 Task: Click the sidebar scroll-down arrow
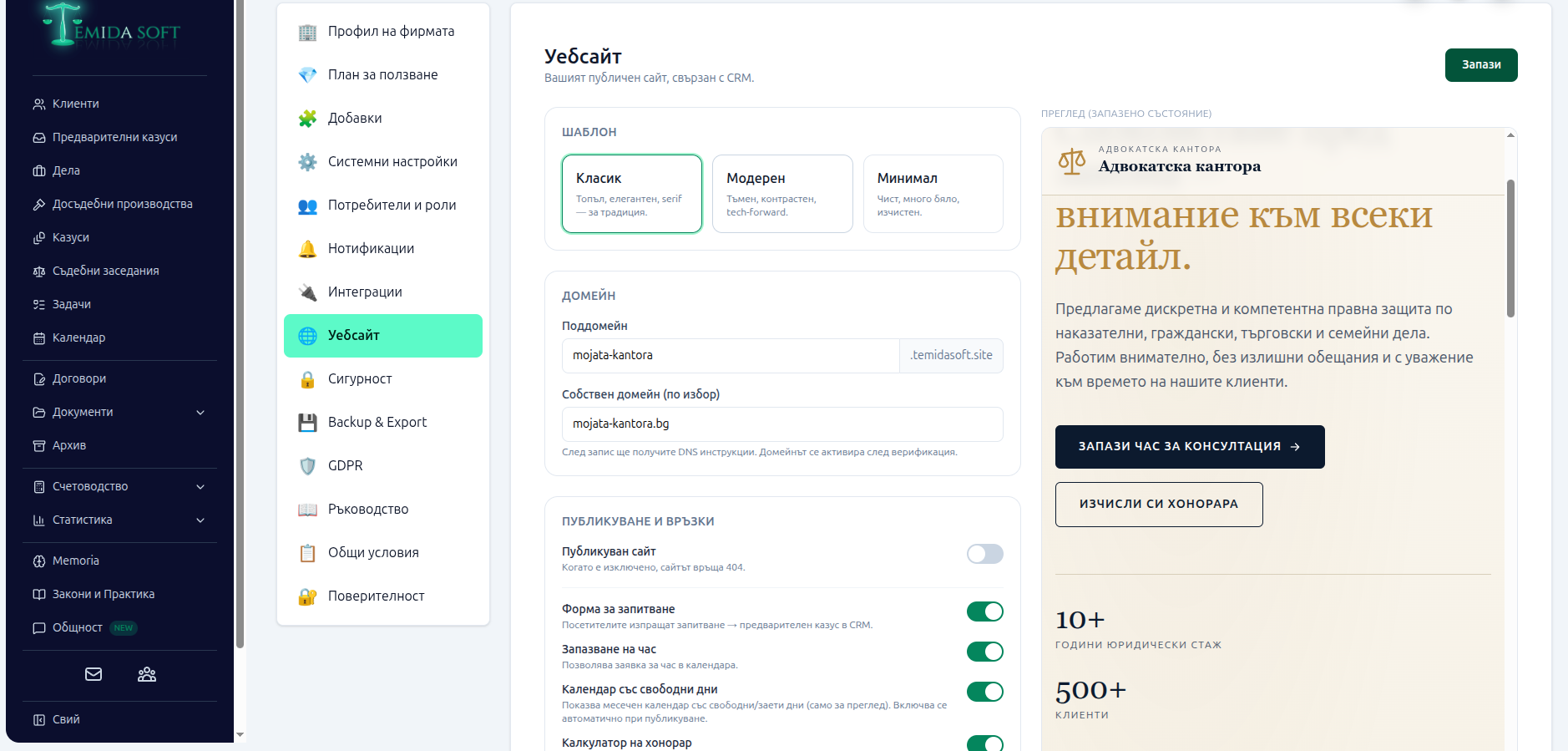click(x=240, y=735)
